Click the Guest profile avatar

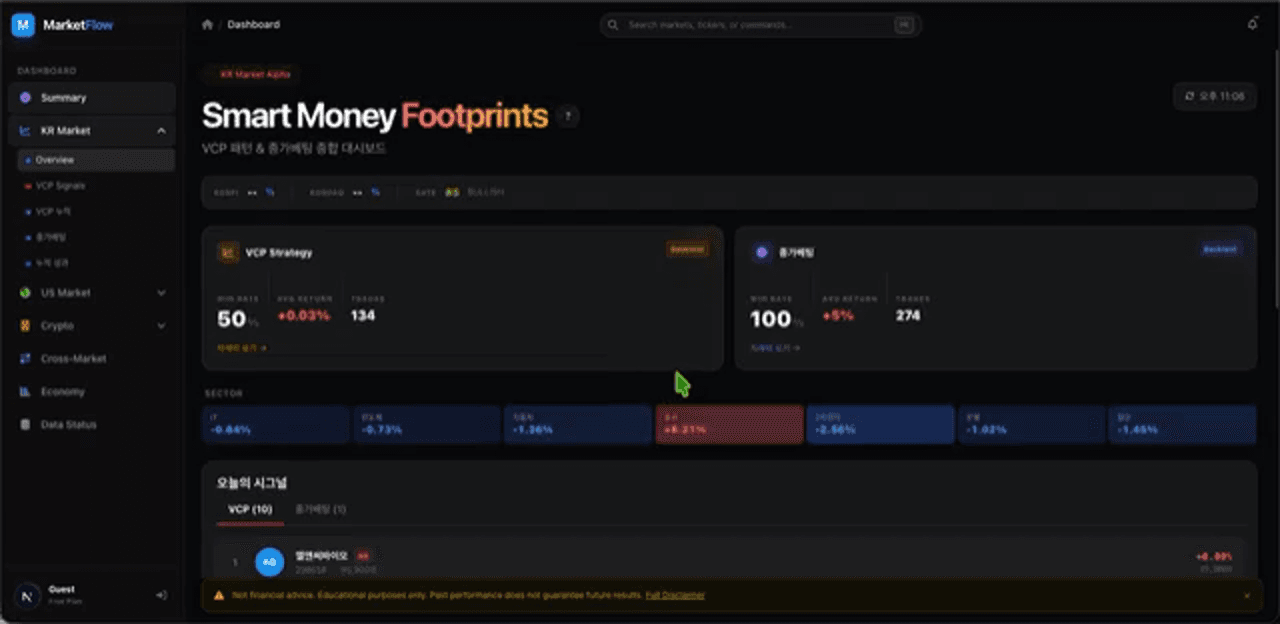tap(27, 595)
